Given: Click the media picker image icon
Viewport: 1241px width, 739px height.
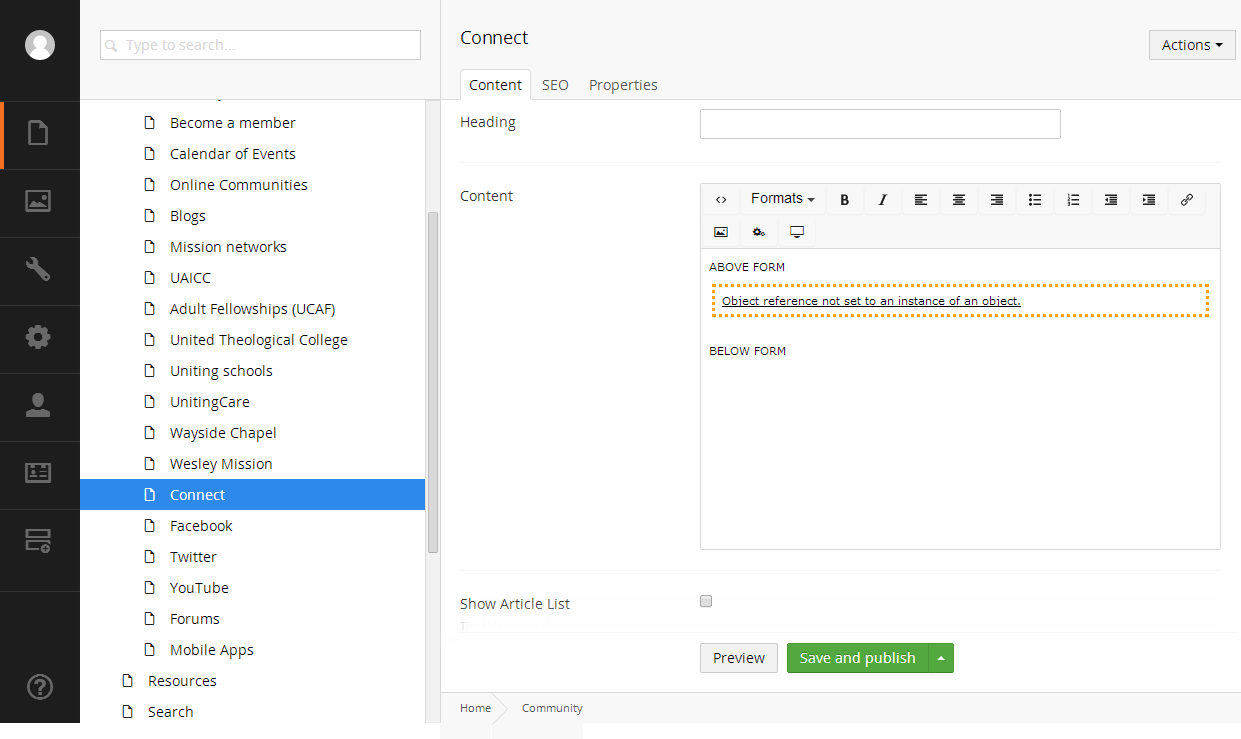Looking at the screenshot, I should [x=721, y=232].
